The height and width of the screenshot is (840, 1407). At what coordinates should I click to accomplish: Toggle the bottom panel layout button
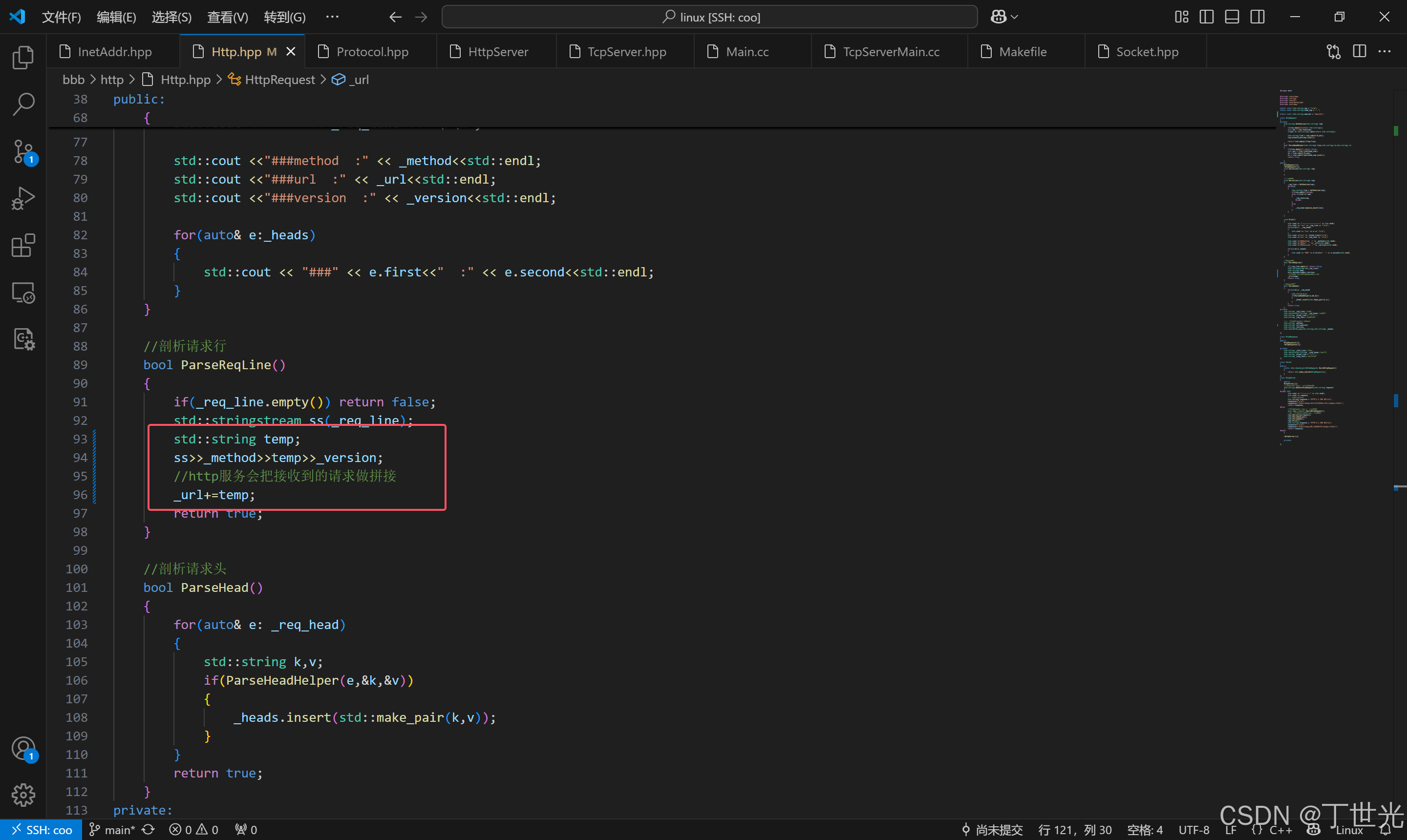point(1232,17)
